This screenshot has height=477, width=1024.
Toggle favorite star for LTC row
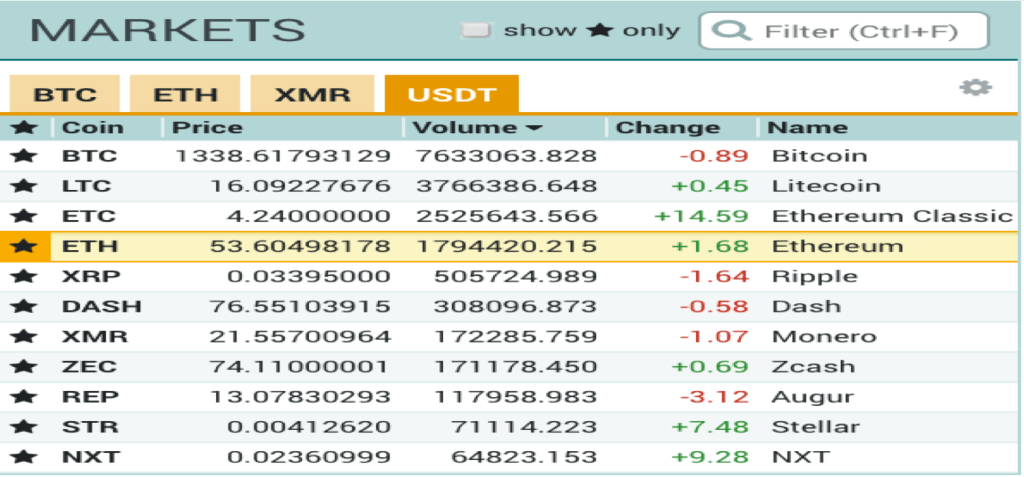tap(24, 186)
